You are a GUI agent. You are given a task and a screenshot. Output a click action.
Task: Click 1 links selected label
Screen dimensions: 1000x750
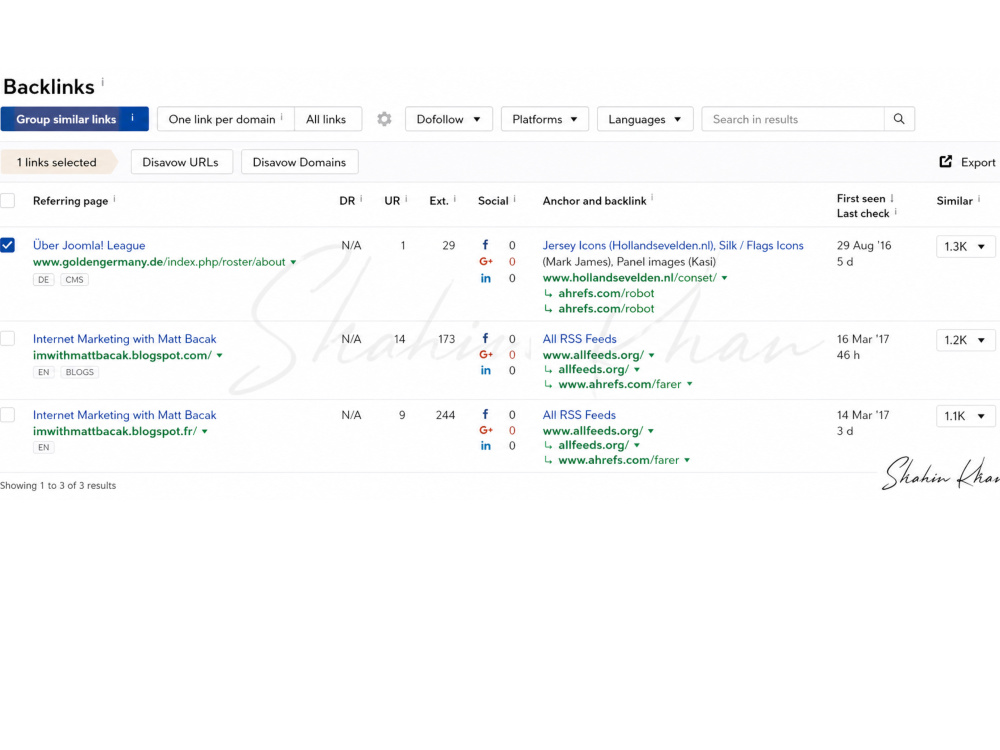click(57, 162)
